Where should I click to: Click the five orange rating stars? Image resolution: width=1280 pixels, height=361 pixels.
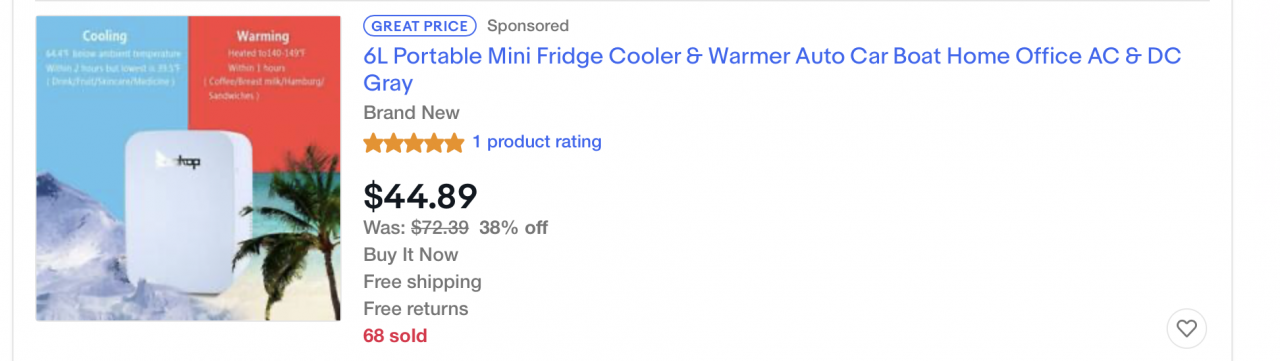[x=414, y=143]
